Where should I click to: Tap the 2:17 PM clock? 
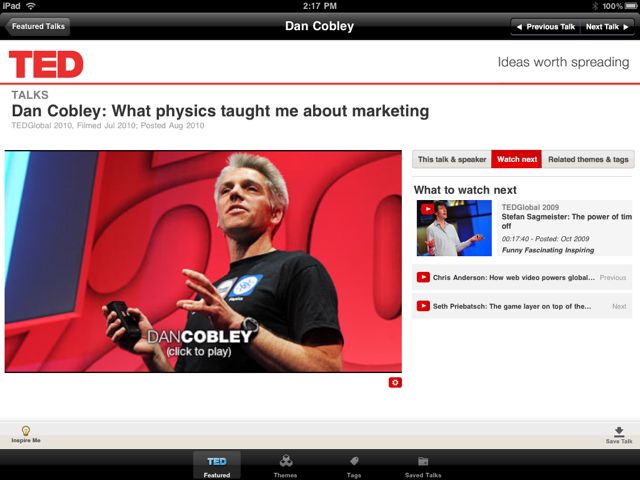320,6
